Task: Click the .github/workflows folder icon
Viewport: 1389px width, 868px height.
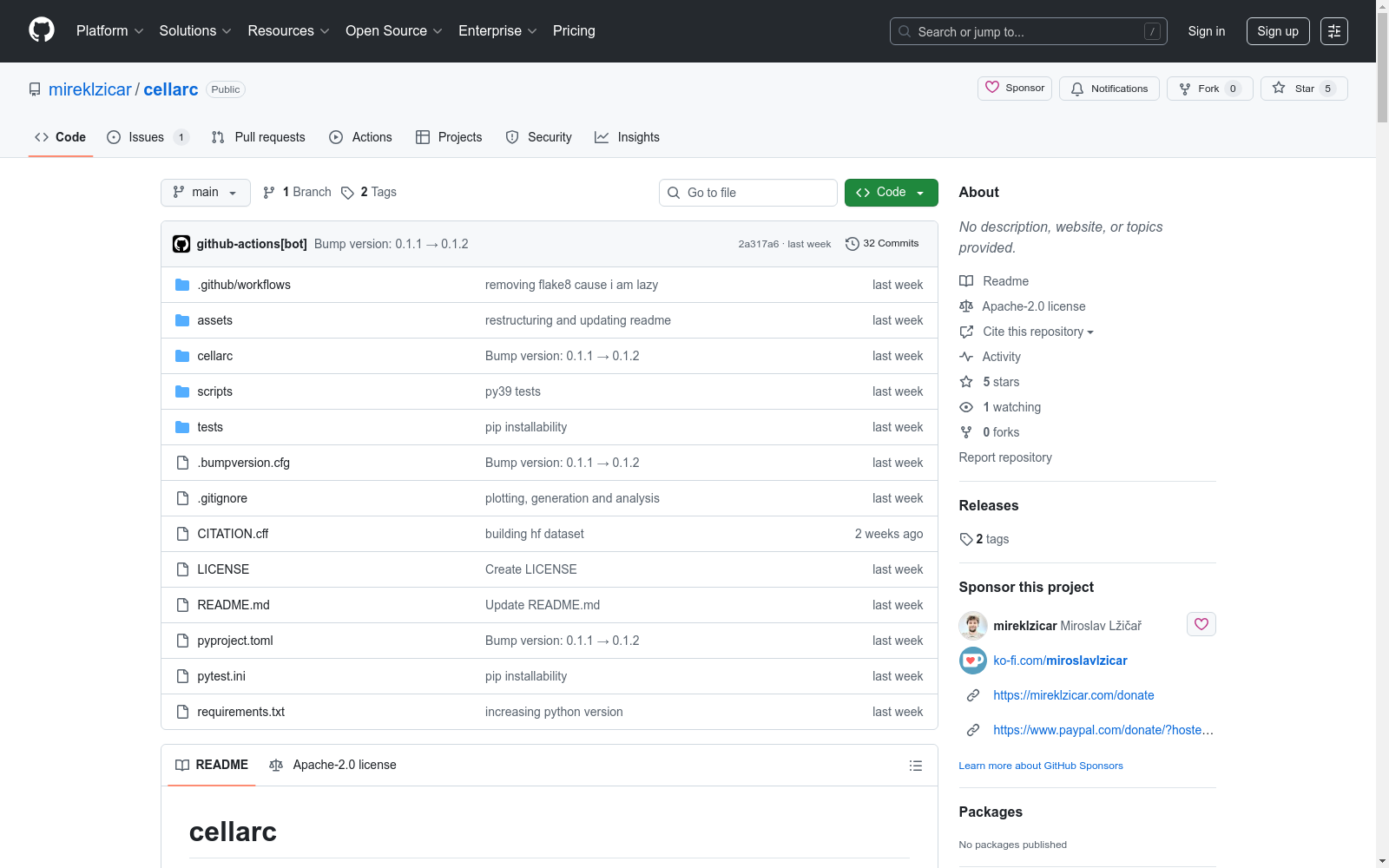Action: click(x=182, y=285)
